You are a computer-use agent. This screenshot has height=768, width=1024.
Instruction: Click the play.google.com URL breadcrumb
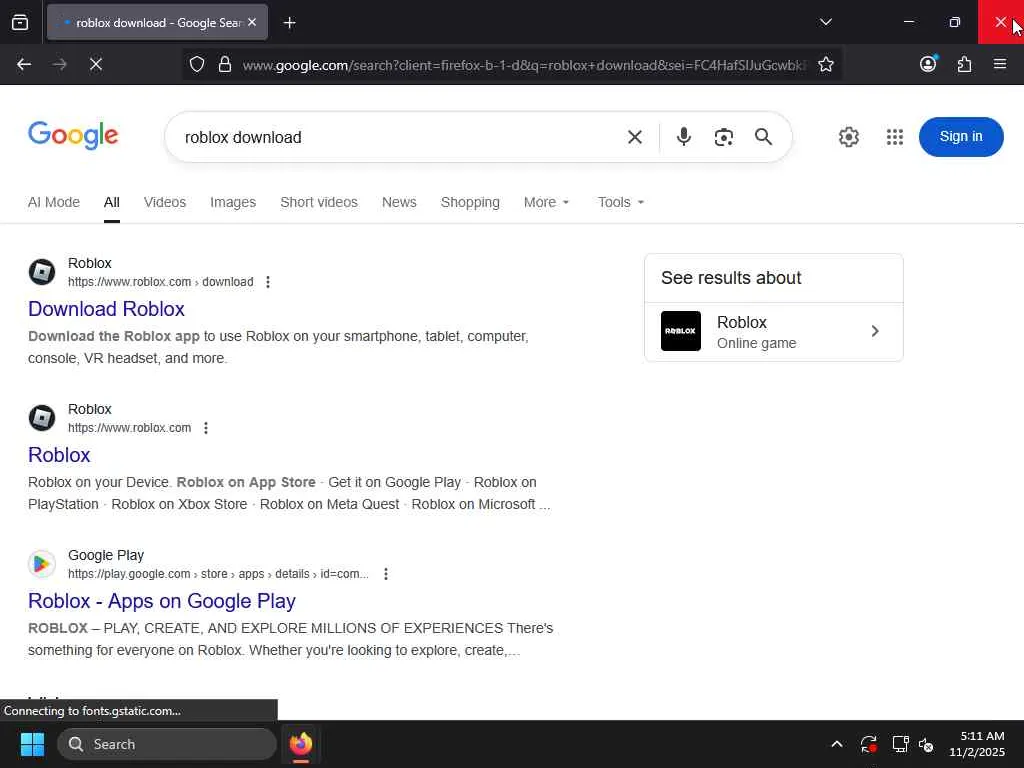[x=218, y=574]
